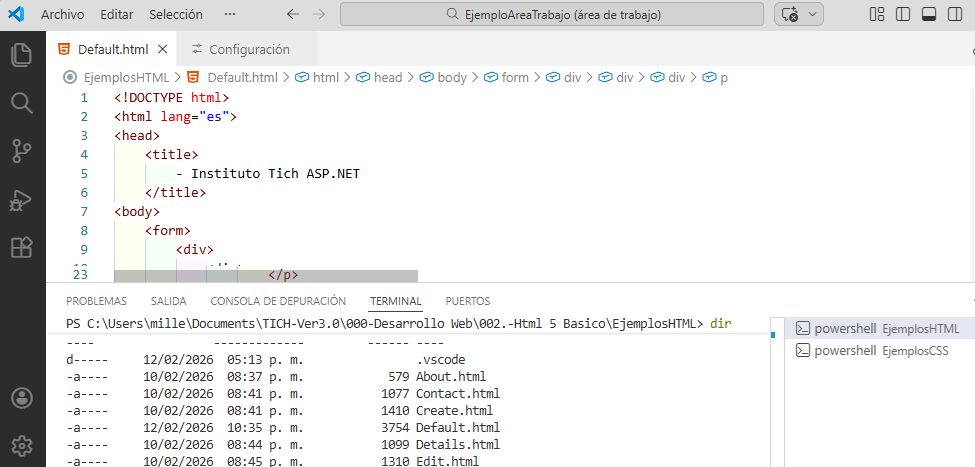Open the Source Control view
This screenshot has width=975, height=467.
tap(21, 151)
